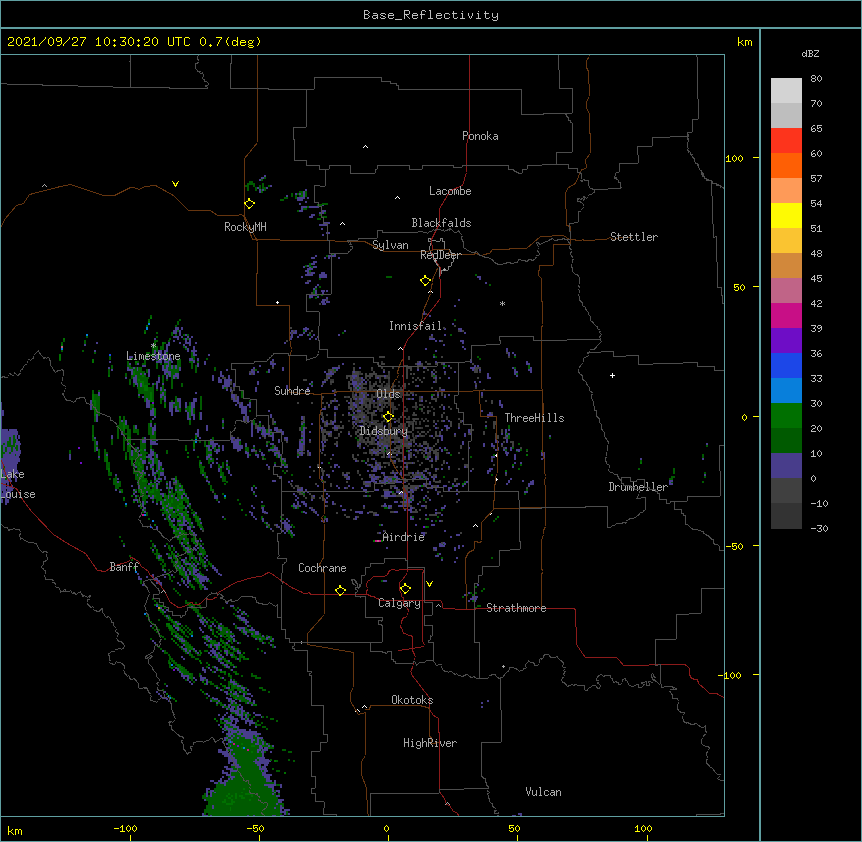862x842 pixels.
Task: Pick the blue 33-36 dBZ legend swatch
Action: [x=786, y=365]
